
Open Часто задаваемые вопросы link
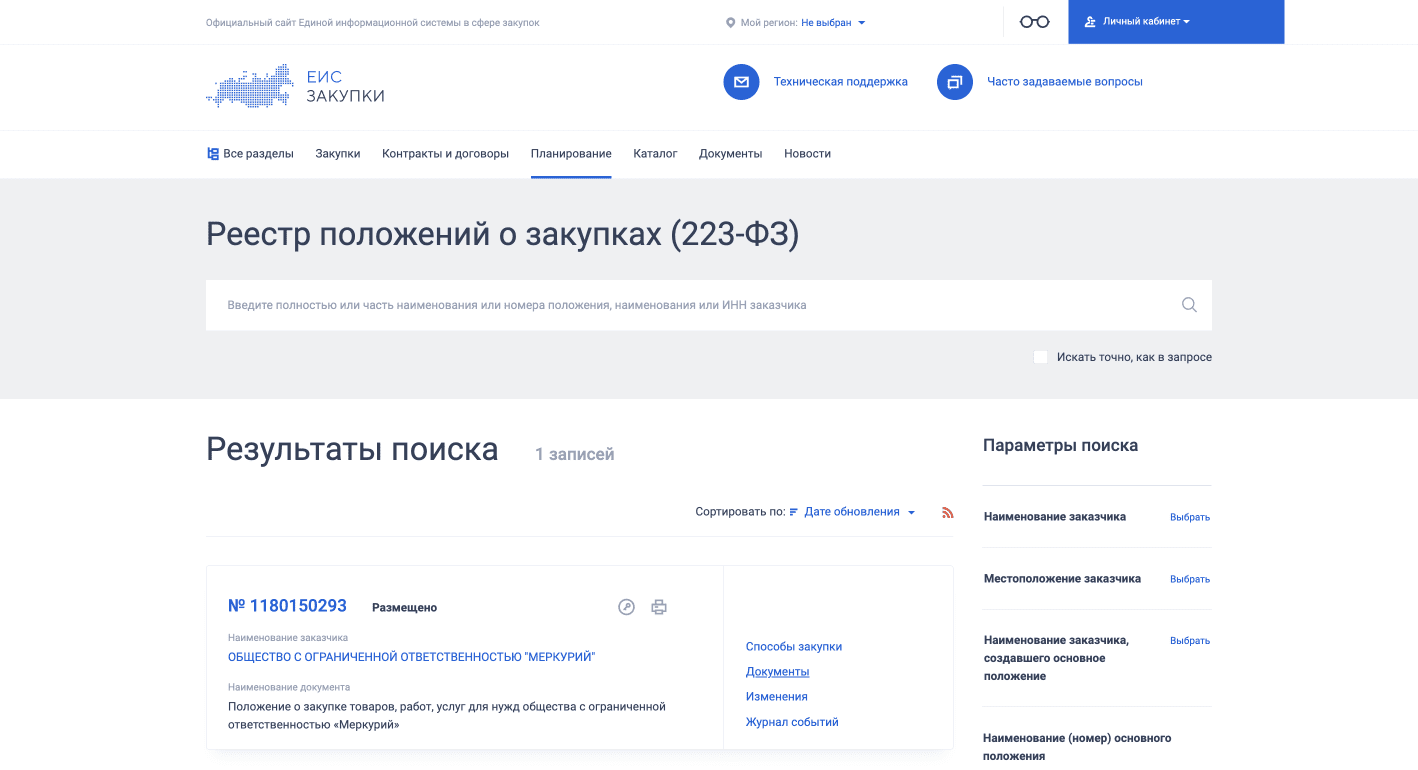pos(1065,82)
